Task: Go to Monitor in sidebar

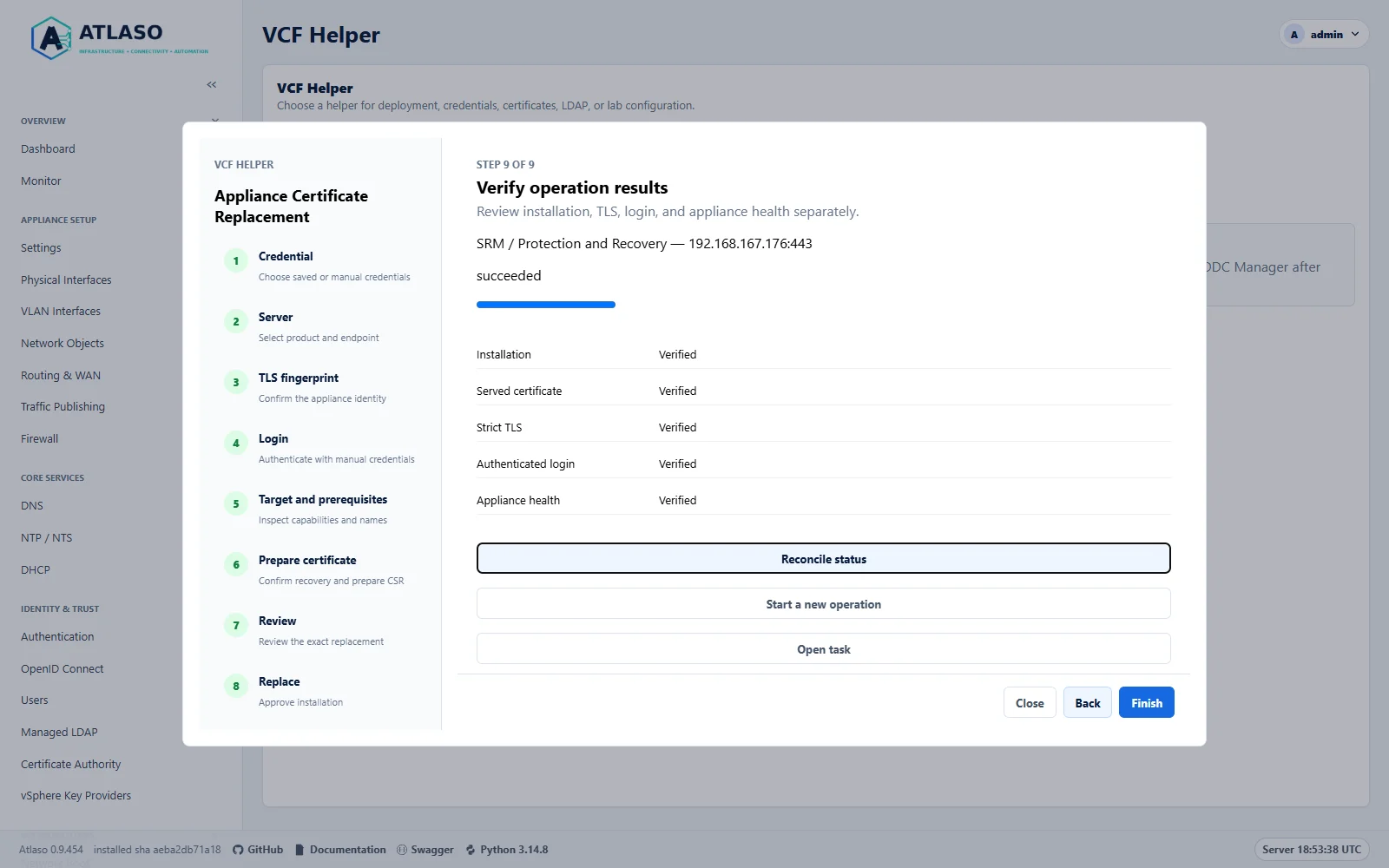Action: click(41, 181)
